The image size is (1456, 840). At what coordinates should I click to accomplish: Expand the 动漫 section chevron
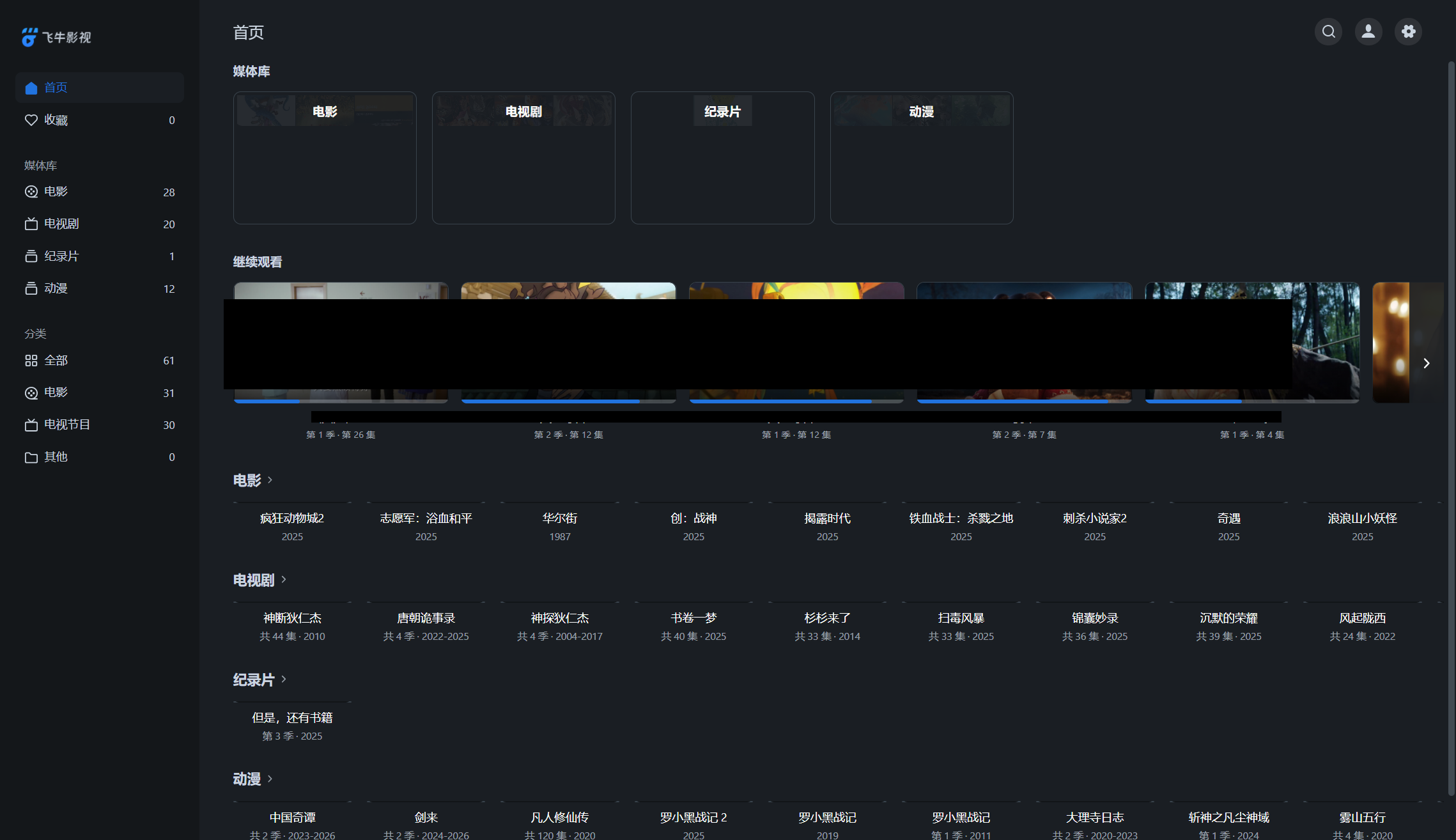pyautogui.click(x=270, y=779)
